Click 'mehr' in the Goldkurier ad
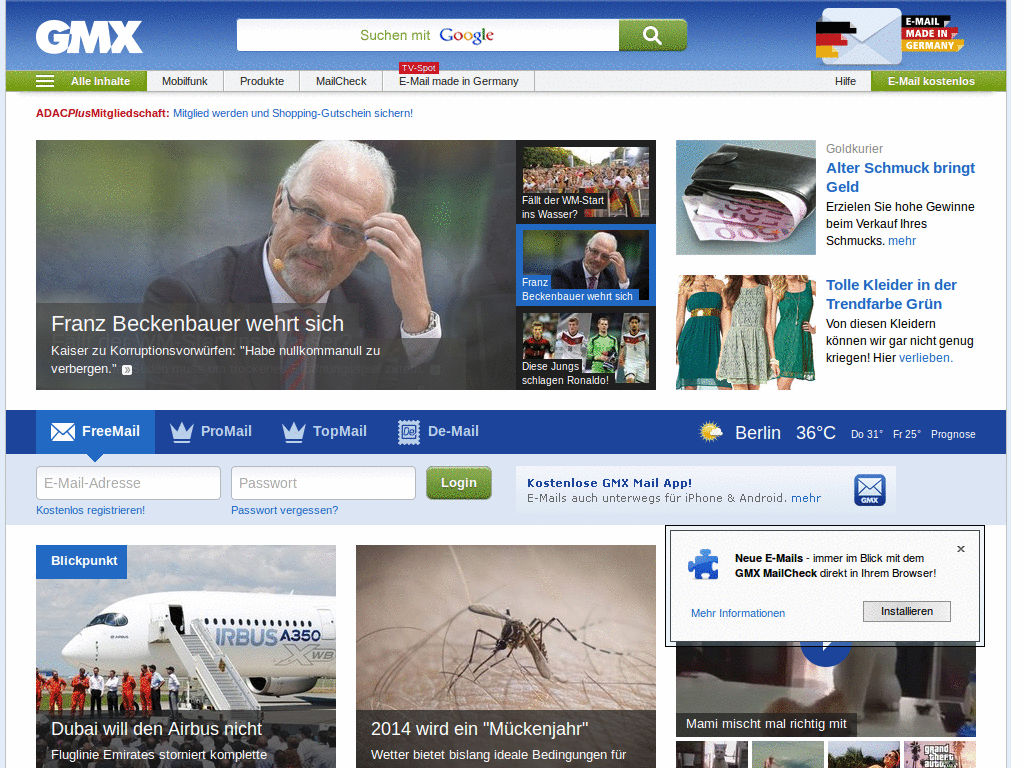The width and height of the screenshot is (1024, 768). click(902, 241)
